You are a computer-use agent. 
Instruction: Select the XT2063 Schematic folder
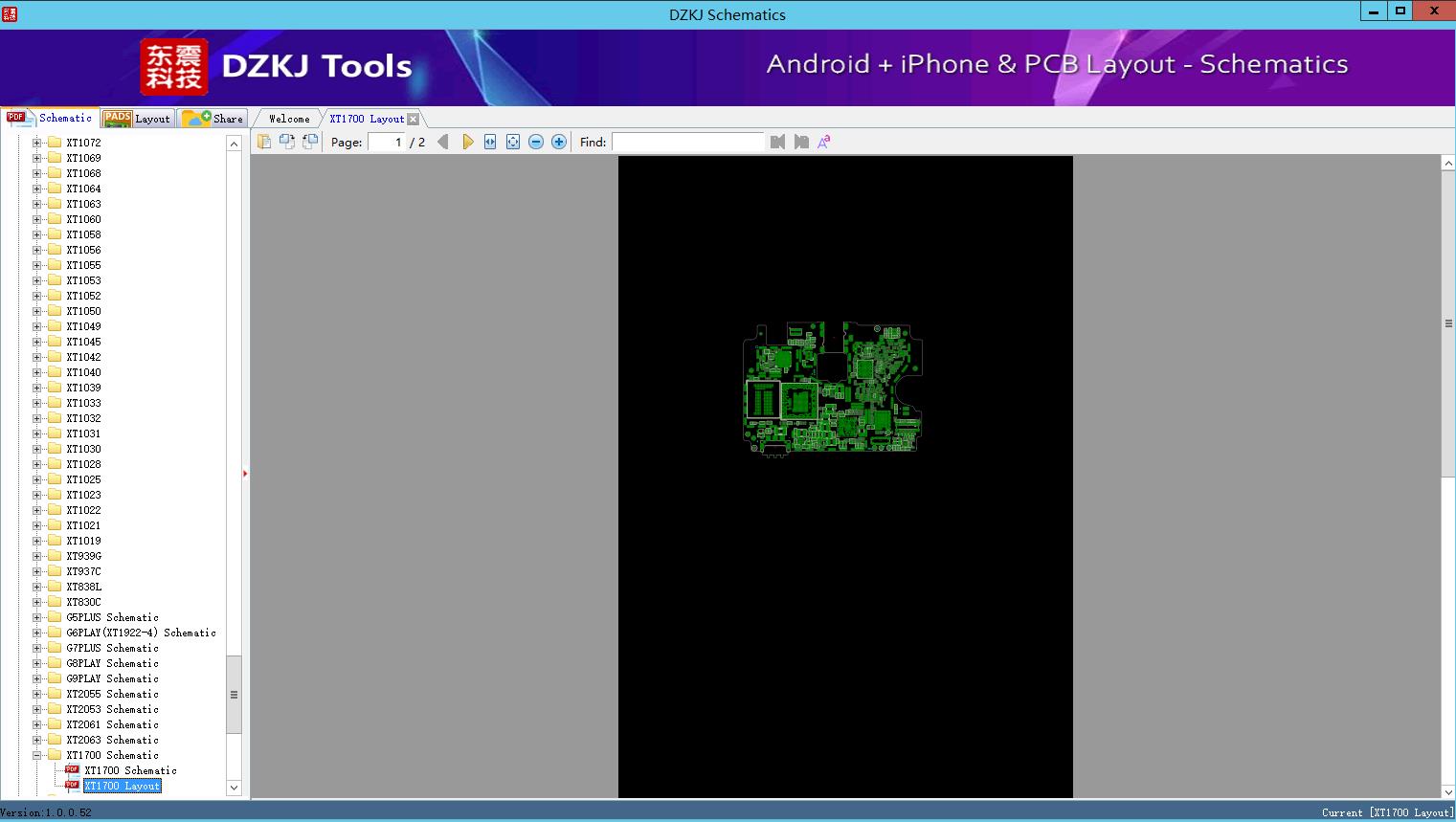coord(112,740)
